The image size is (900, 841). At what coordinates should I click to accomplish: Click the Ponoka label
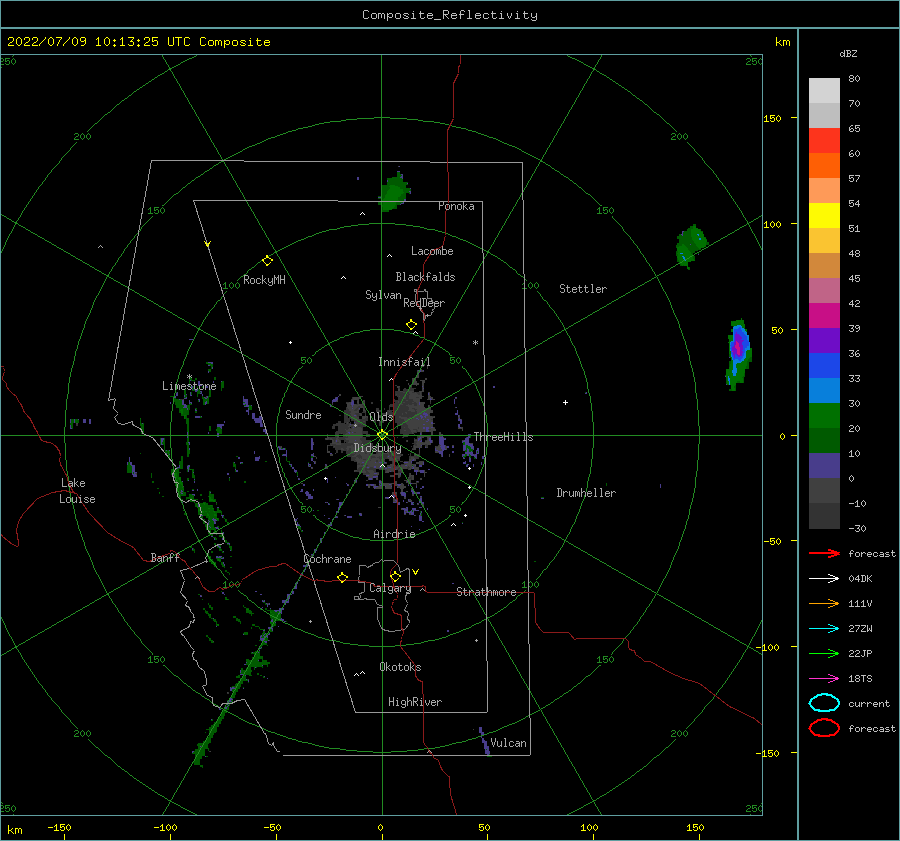(456, 206)
